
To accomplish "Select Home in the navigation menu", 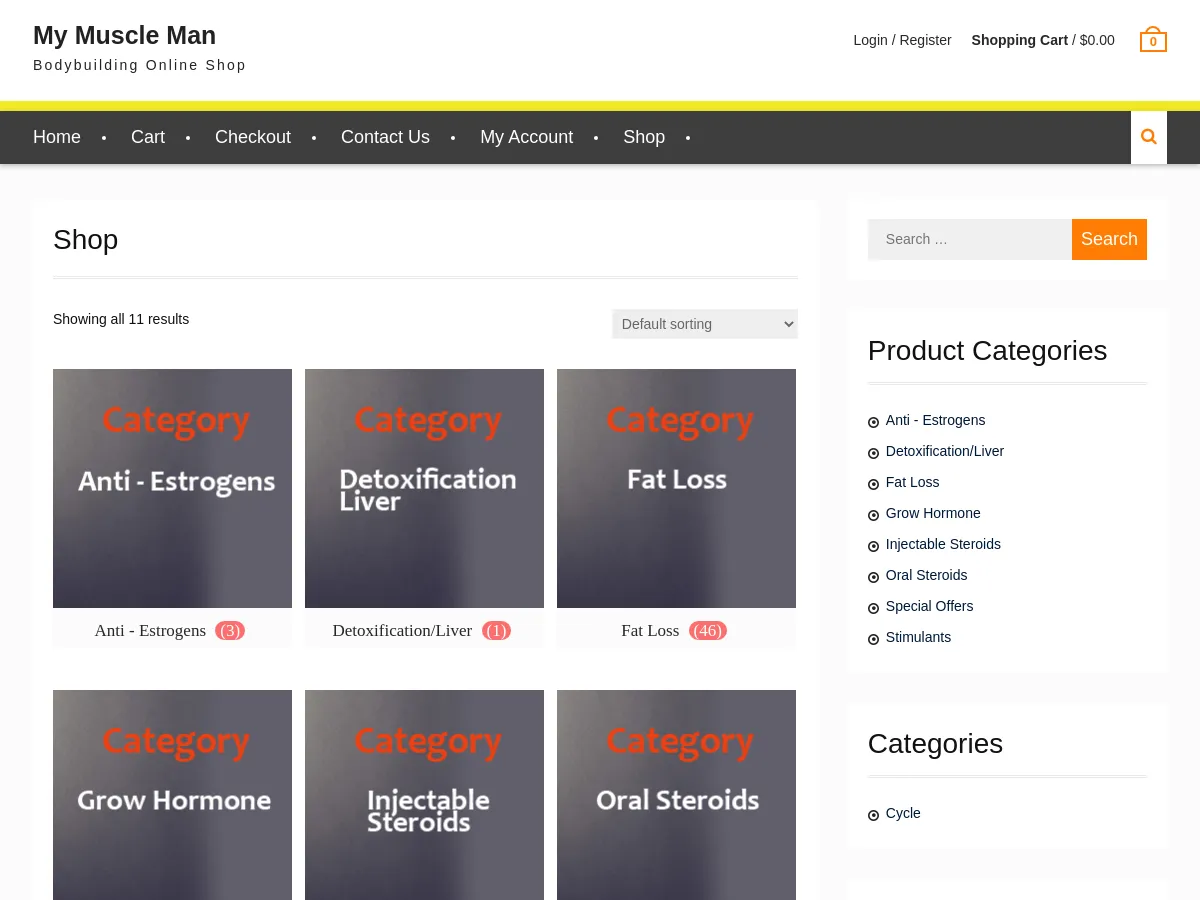I will click(57, 137).
